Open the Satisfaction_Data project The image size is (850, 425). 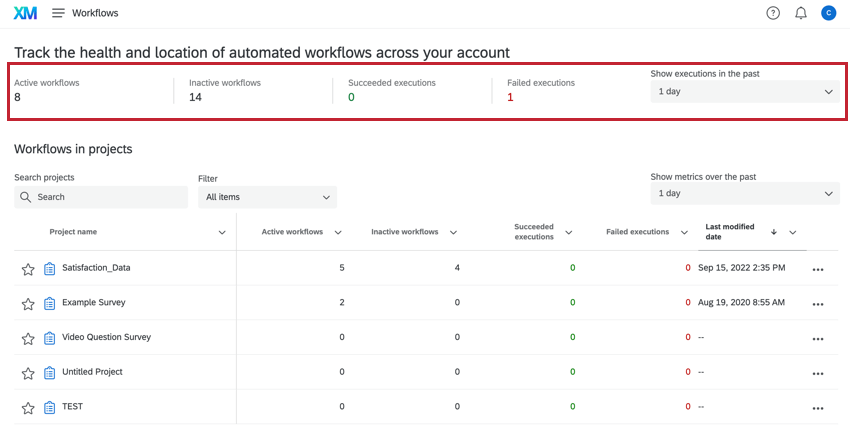pos(96,268)
